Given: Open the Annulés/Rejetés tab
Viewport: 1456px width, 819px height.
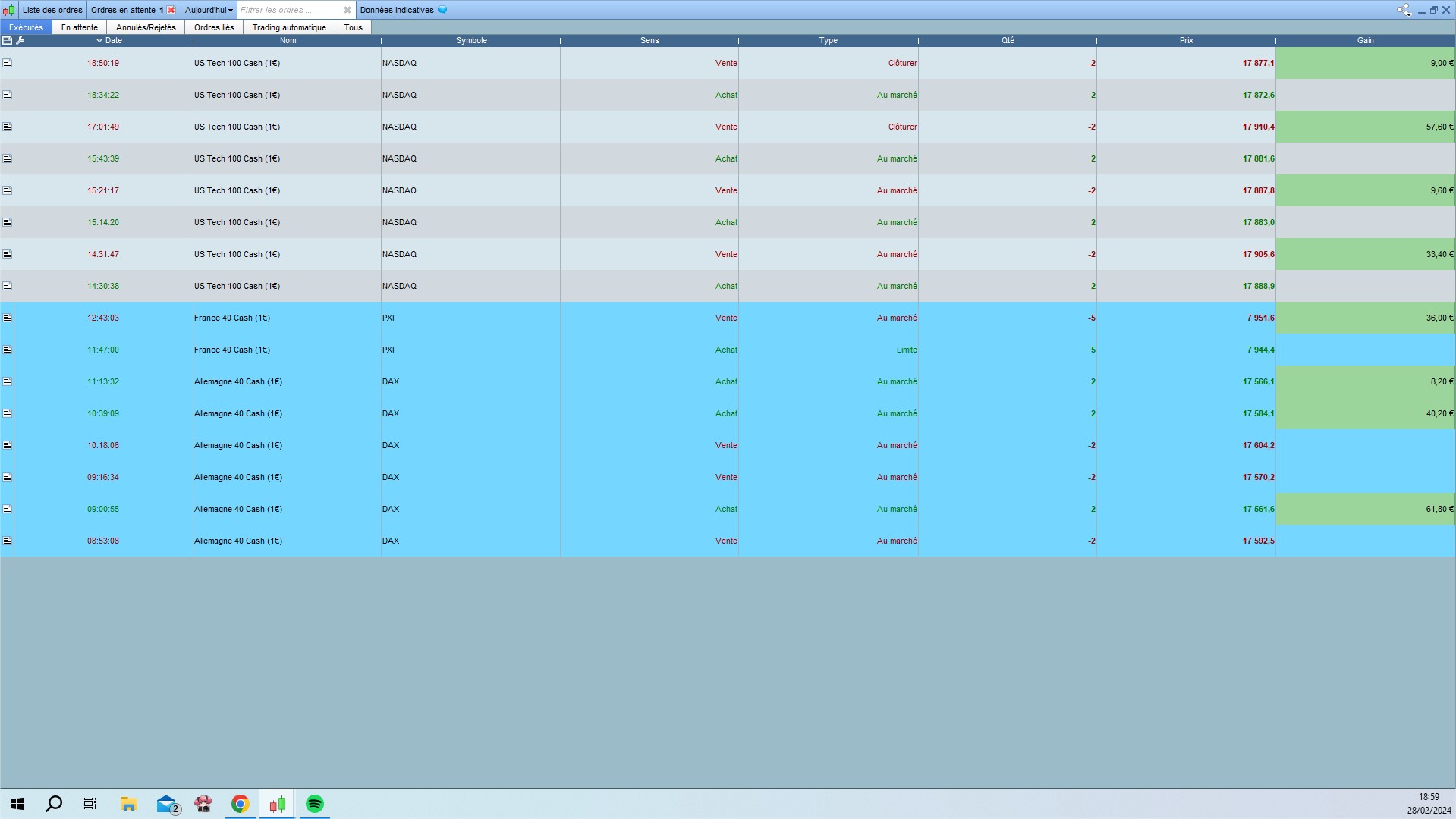Looking at the screenshot, I should pyautogui.click(x=146, y=27).
